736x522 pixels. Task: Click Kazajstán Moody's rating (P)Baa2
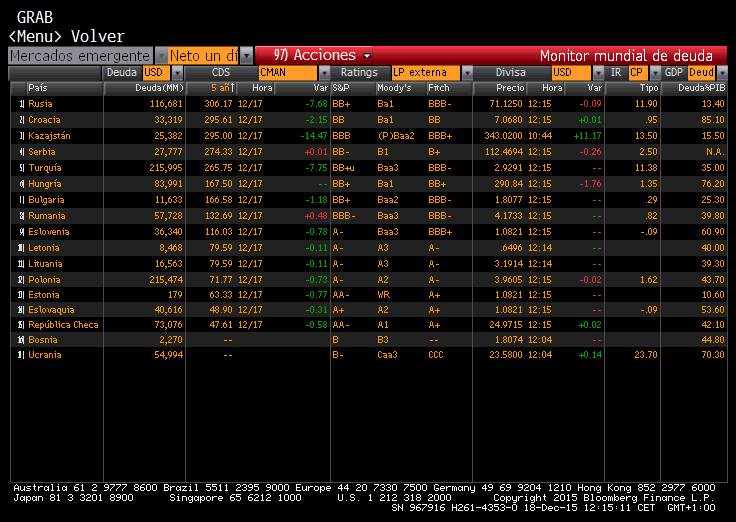(x=396, y=136)
